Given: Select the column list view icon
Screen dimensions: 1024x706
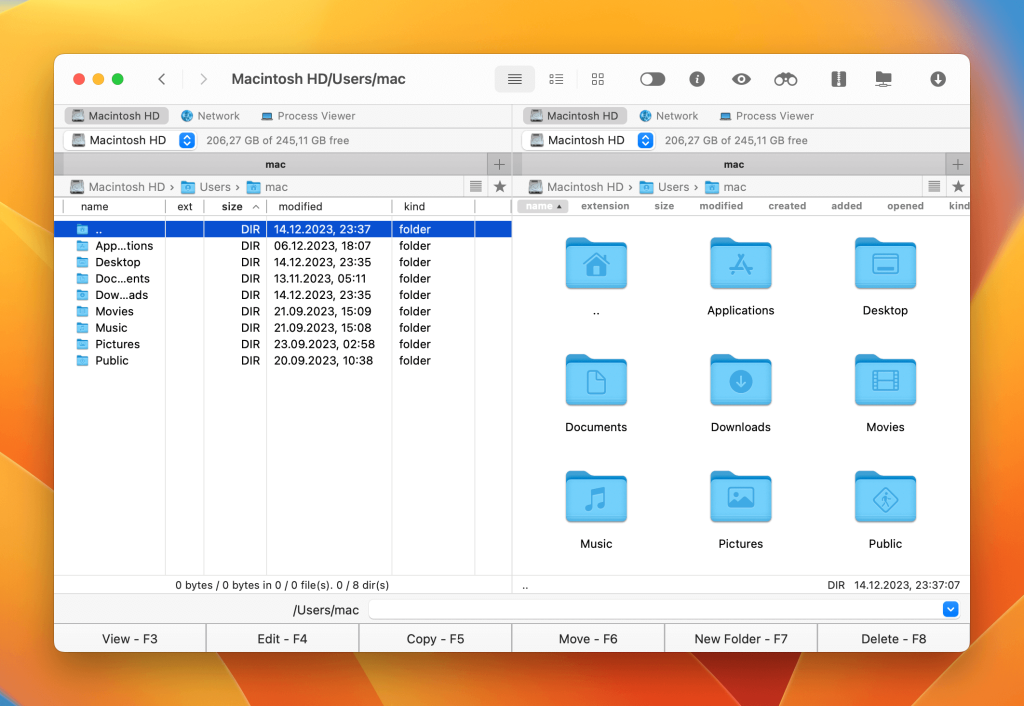Looking at the screenshot, I should click(556, 79).
